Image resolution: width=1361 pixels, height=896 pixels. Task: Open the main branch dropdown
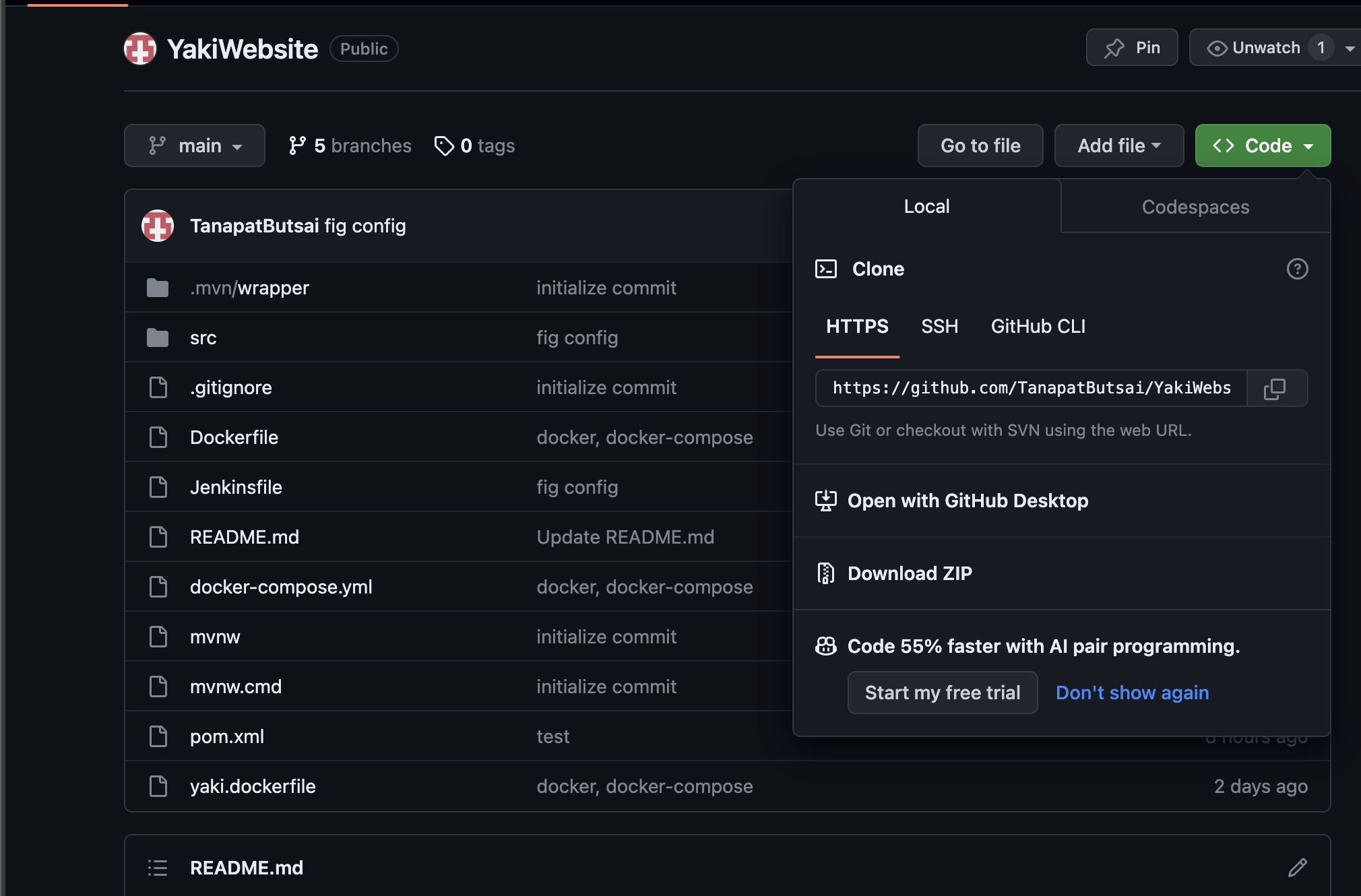point(195,146)
